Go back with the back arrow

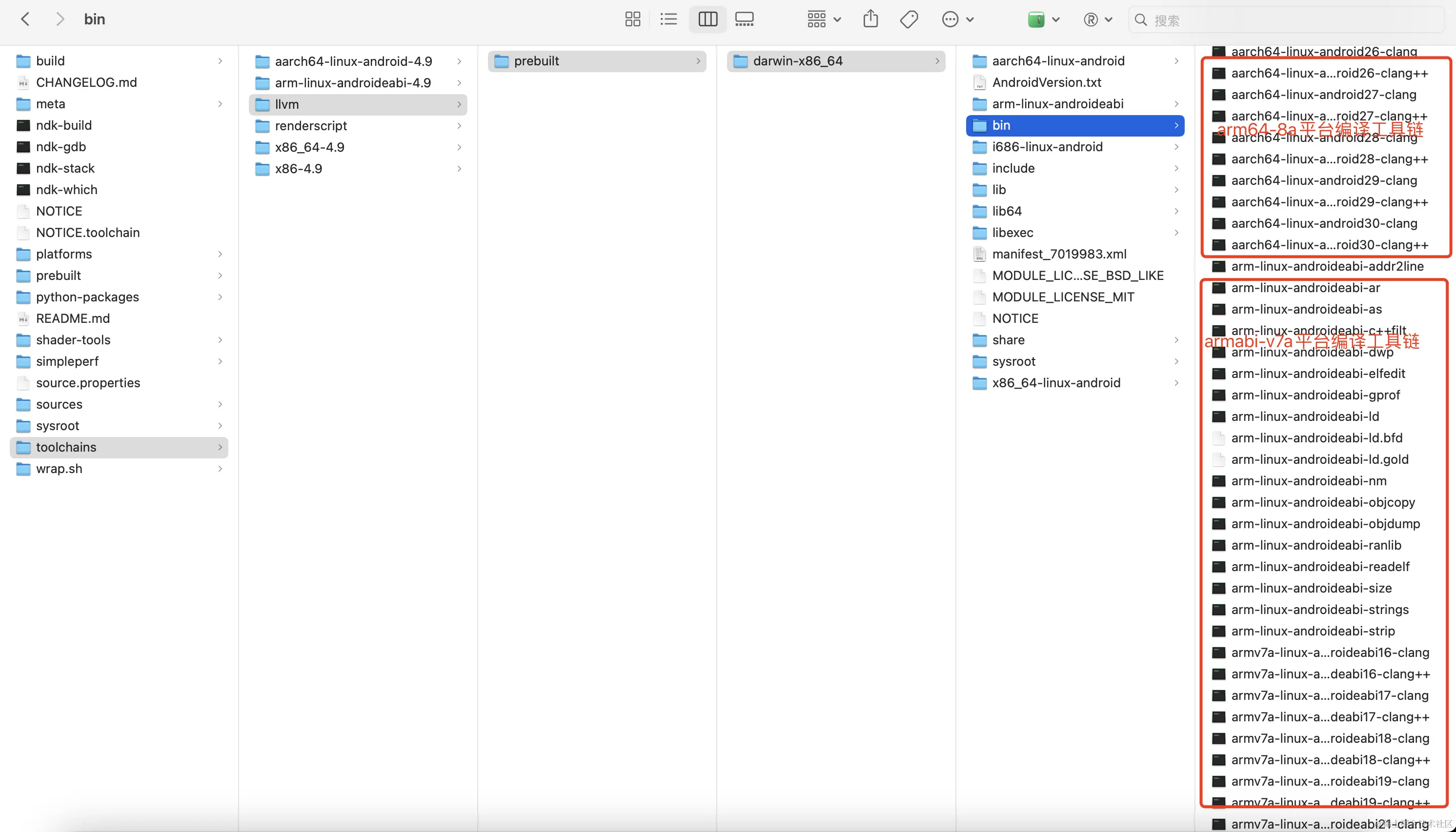25,20
